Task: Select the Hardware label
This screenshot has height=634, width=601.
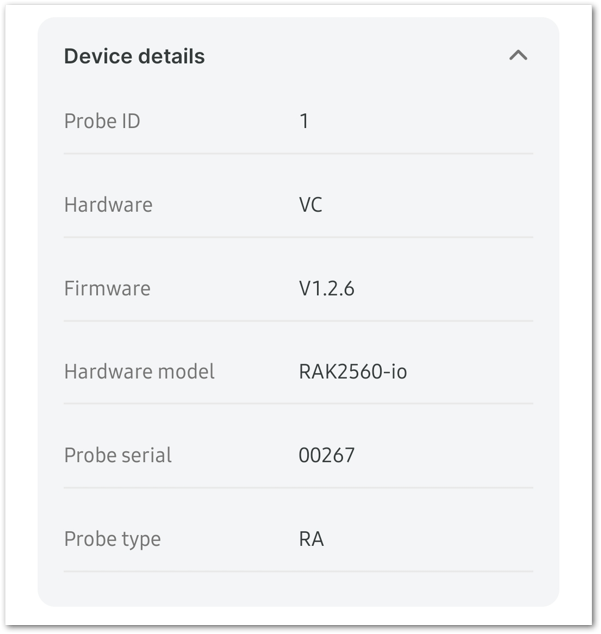Action: click(108, 205)
